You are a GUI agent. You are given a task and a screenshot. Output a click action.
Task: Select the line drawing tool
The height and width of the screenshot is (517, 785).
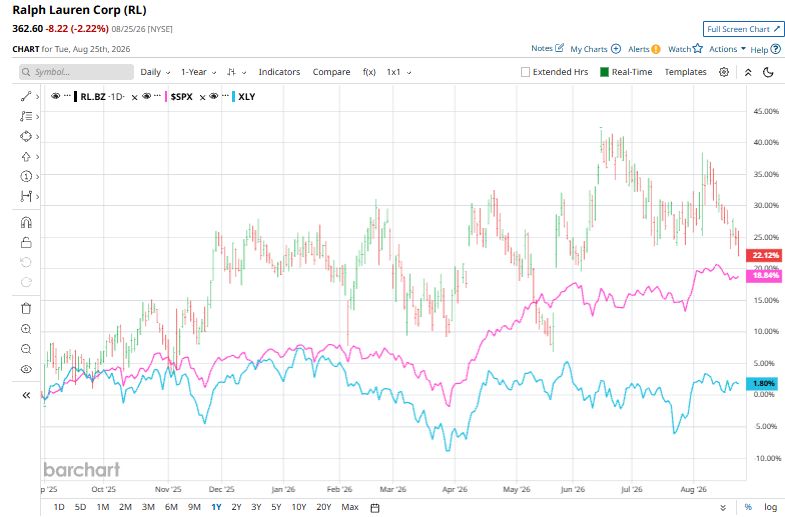[x=26, y=96]
